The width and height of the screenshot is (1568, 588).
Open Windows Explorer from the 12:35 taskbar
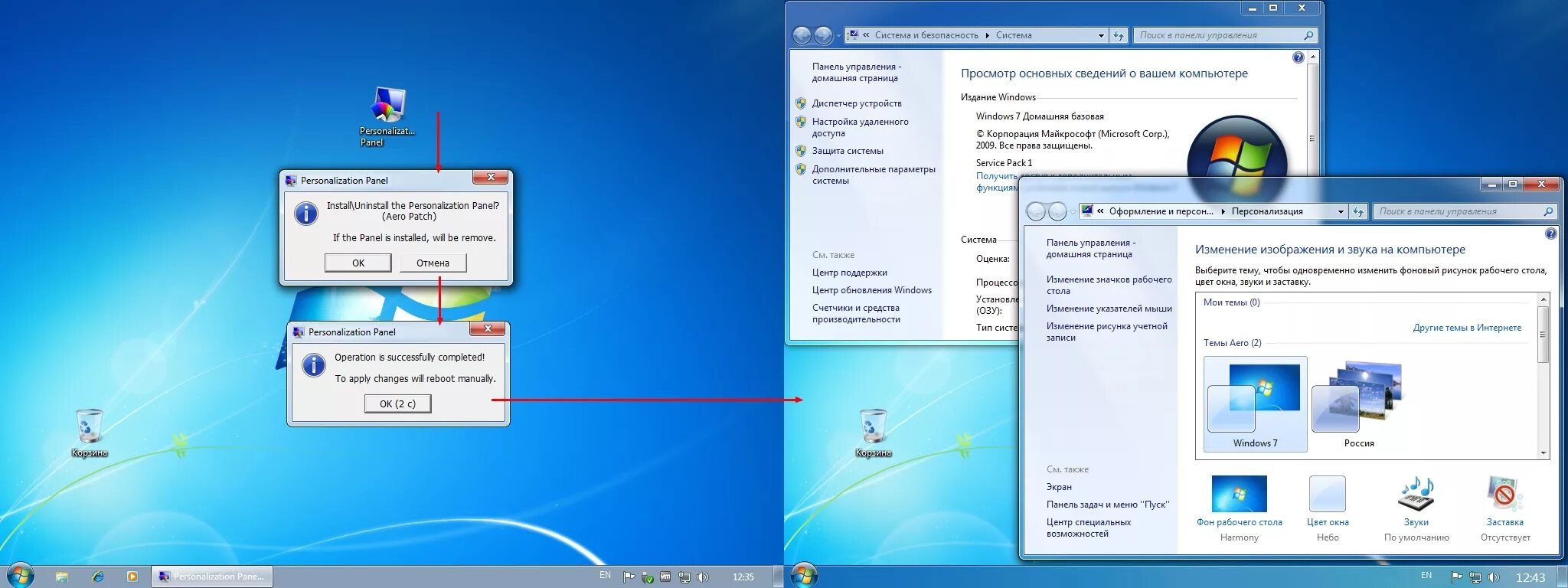pyautogui.click(x=62, y=577)
